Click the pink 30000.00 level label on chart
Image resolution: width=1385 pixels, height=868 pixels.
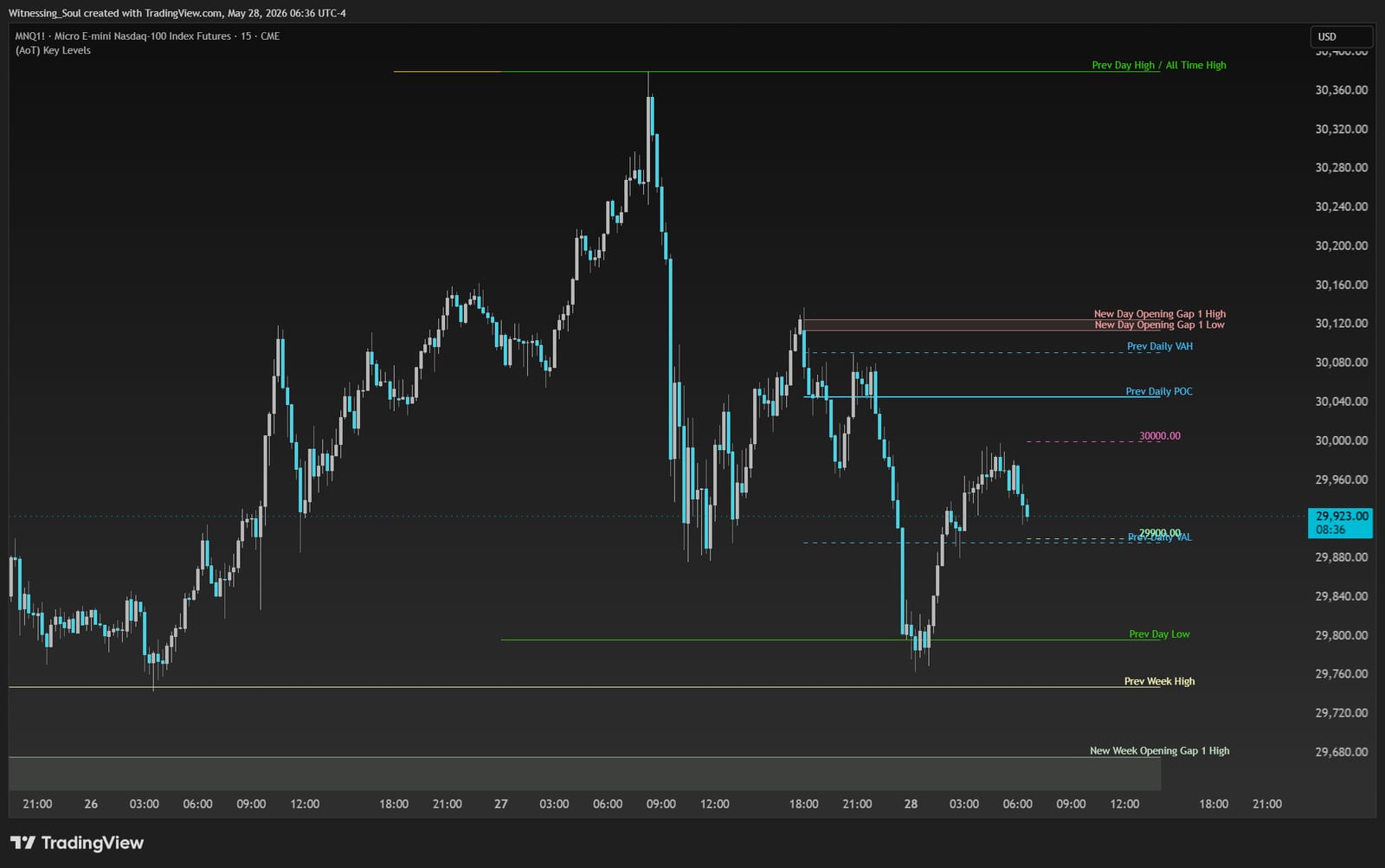point(1160,436)
